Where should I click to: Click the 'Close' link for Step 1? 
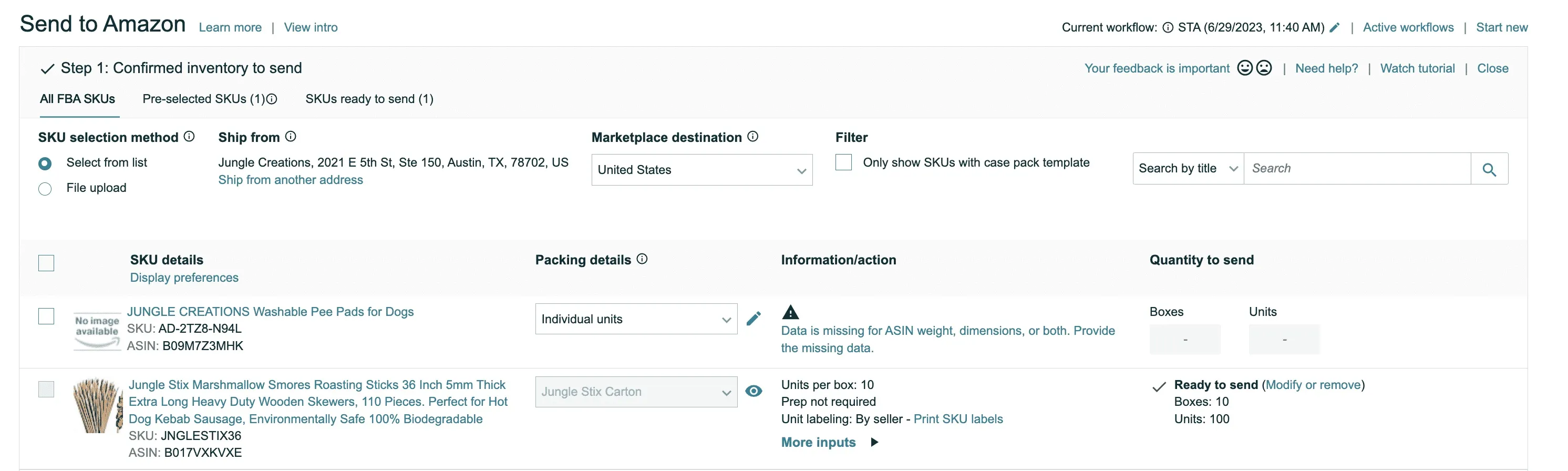pyautogui.click(x=1492, y=68)
